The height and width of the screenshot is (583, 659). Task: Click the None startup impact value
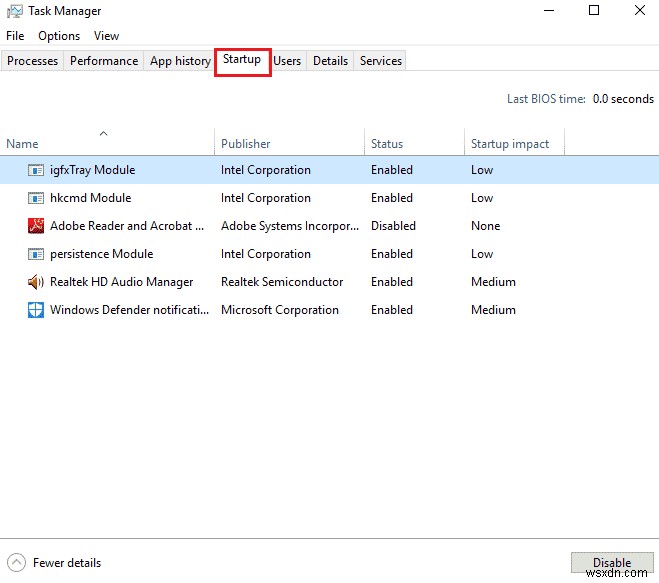click(x=485, y=226)
